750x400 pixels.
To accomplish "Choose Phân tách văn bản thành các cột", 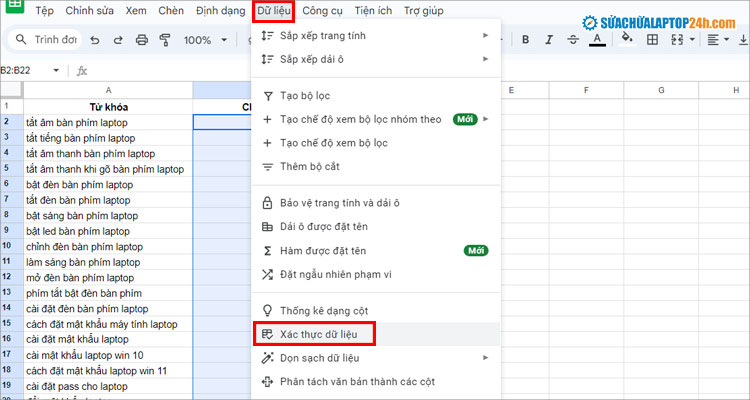I will [x=376, y=382].
